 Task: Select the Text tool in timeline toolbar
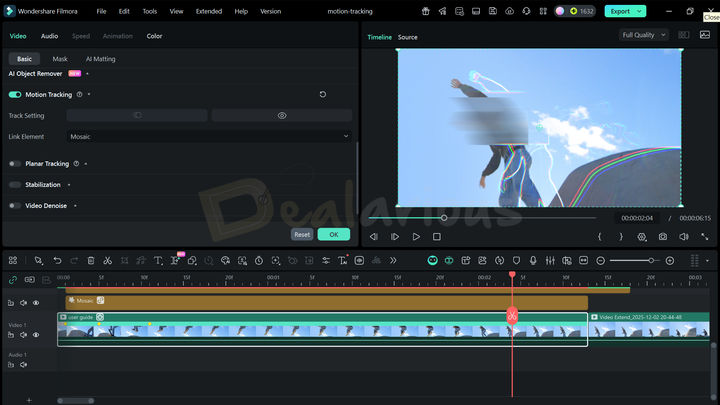[158, 260]
